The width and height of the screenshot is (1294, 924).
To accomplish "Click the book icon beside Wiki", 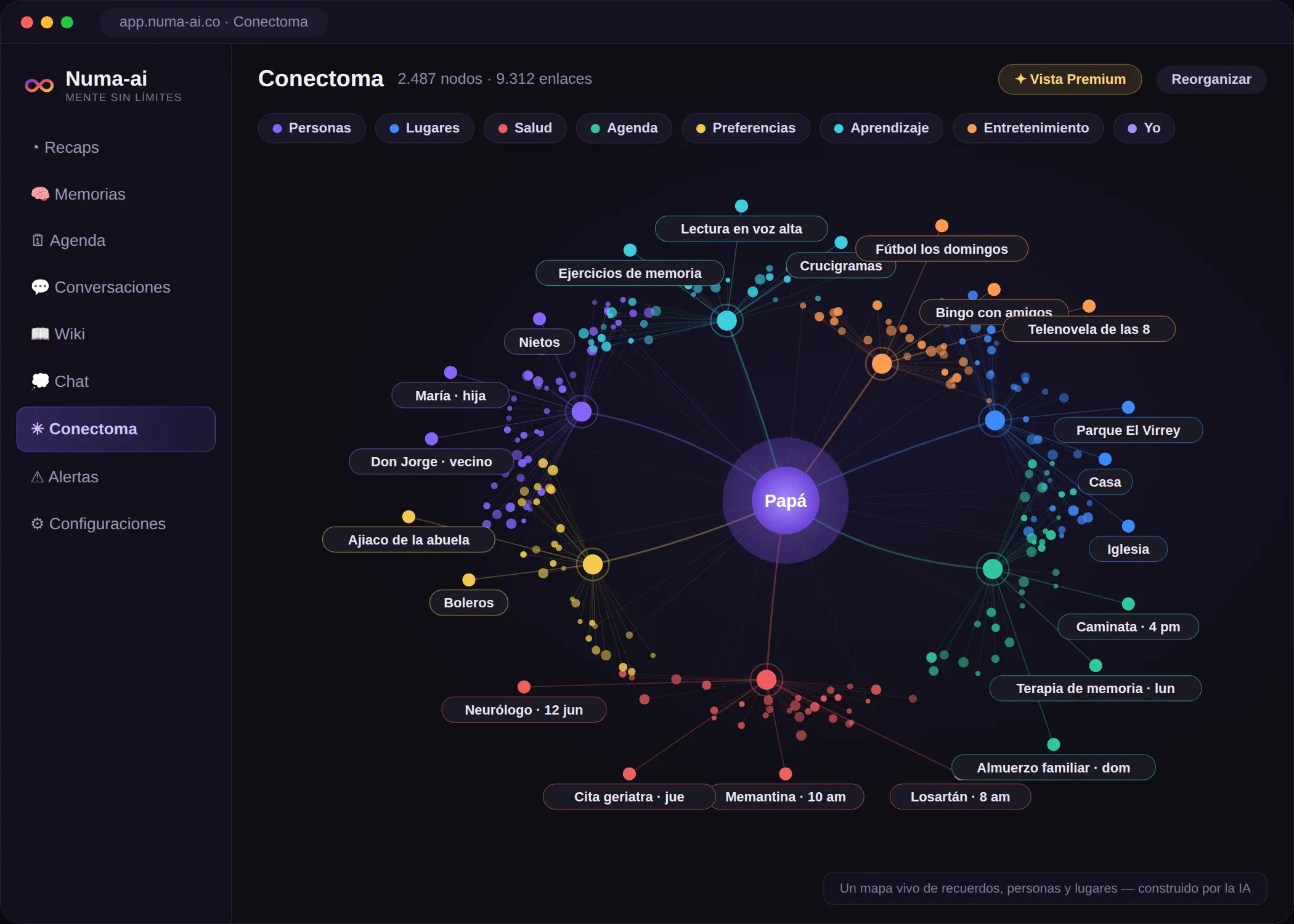I will click(40, 334).
